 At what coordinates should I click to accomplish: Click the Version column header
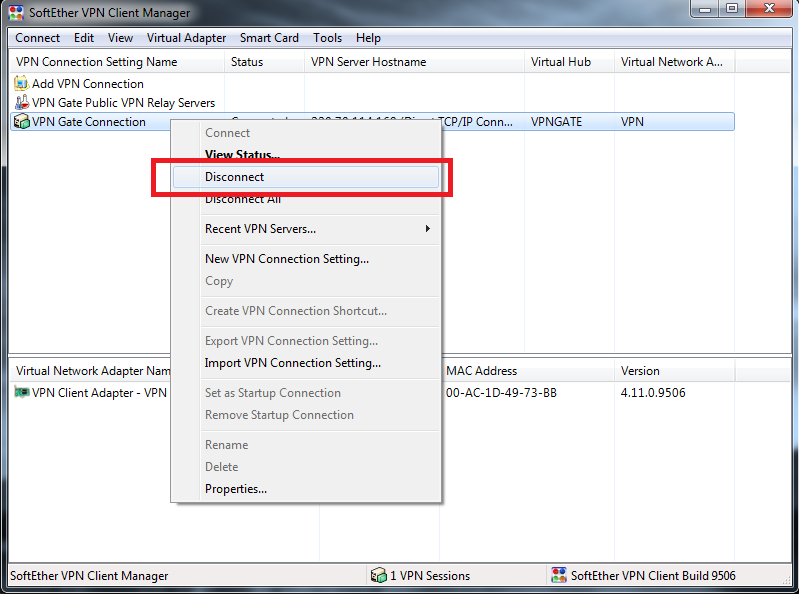tap(674, 371)
